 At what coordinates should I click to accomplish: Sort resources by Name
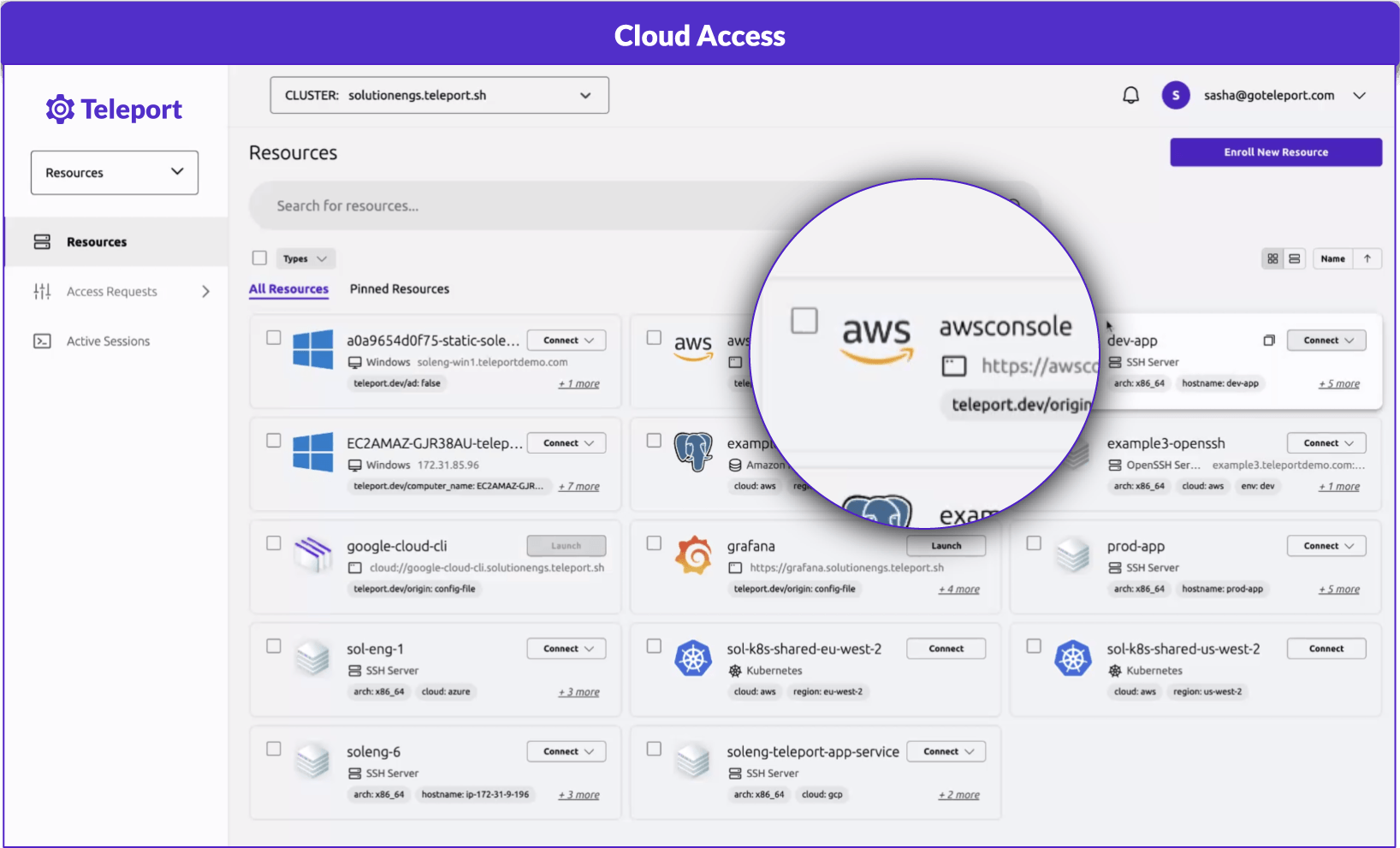coord(1332,258)
